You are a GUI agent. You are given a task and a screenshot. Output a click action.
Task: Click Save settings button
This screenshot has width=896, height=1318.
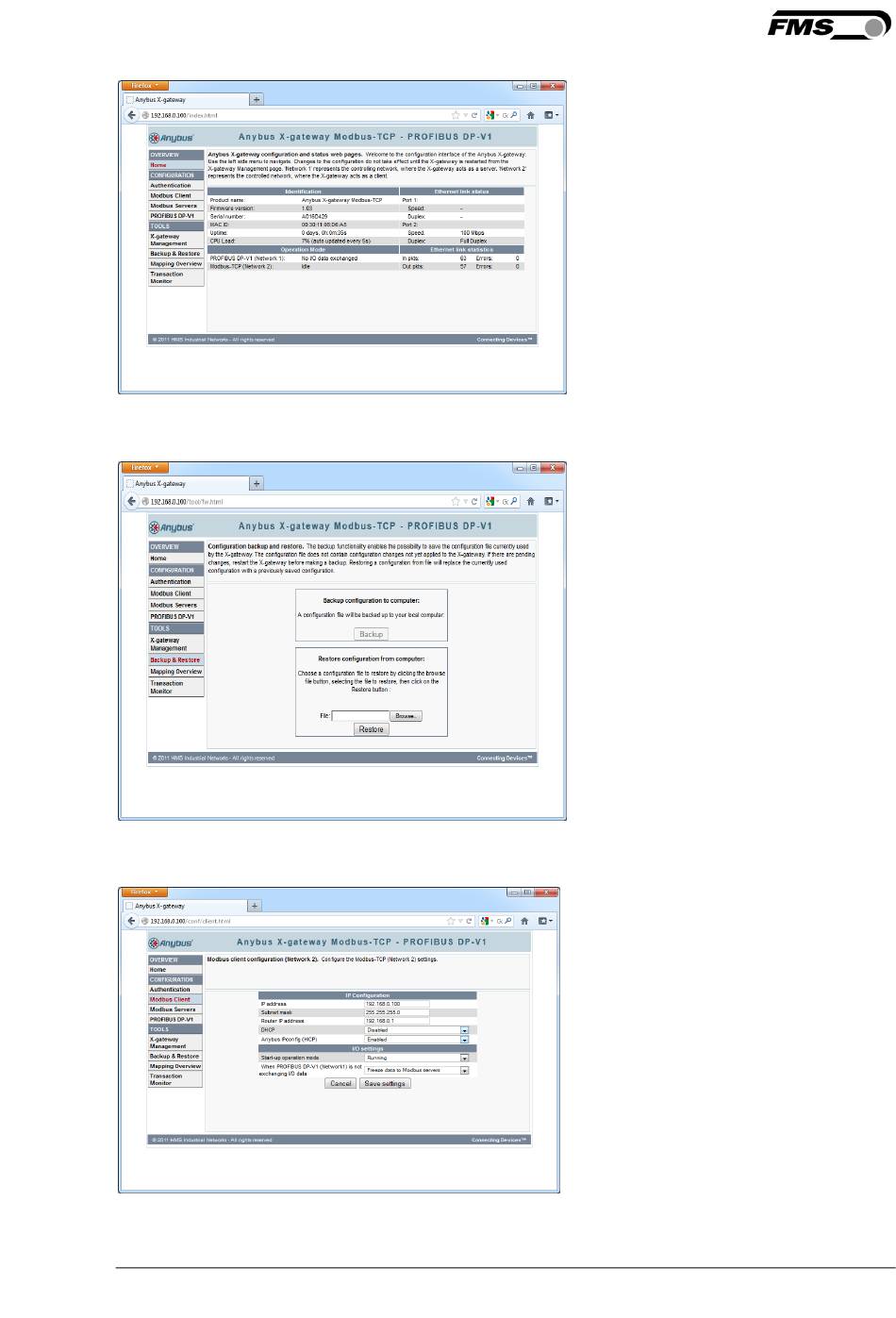[385, 1083]
